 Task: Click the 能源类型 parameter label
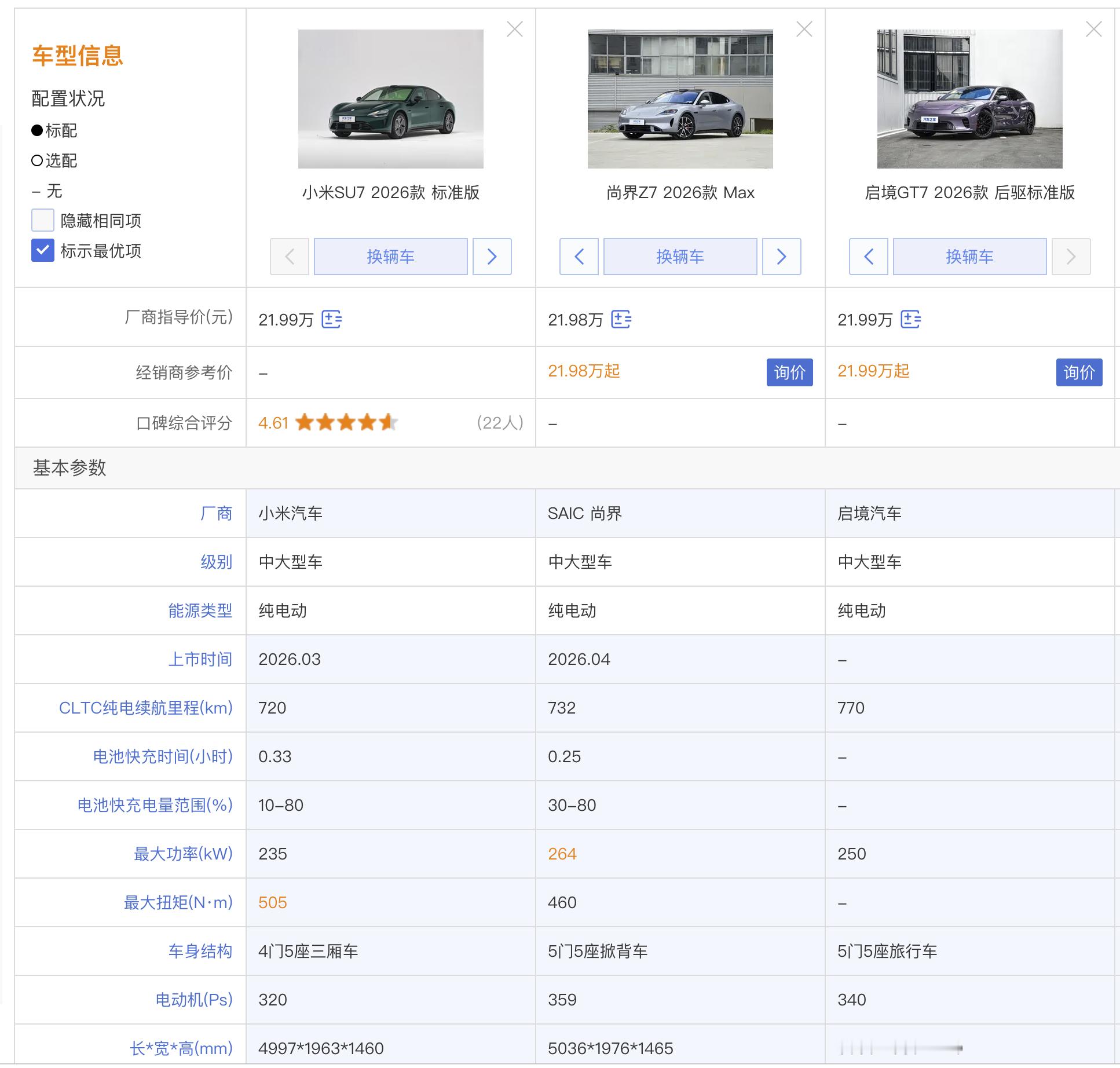200,610
